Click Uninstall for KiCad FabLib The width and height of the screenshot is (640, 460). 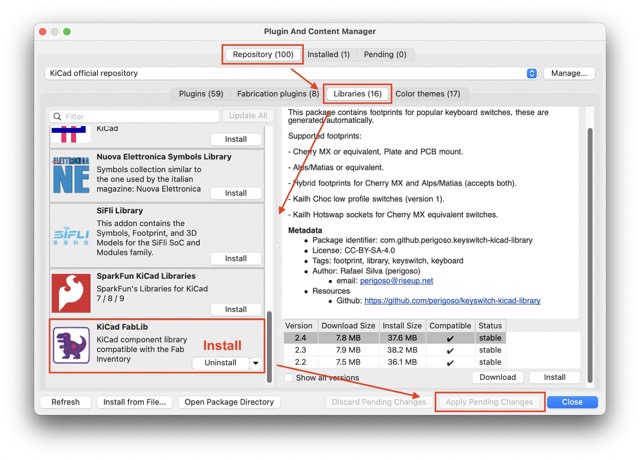[x=220, y=362]
